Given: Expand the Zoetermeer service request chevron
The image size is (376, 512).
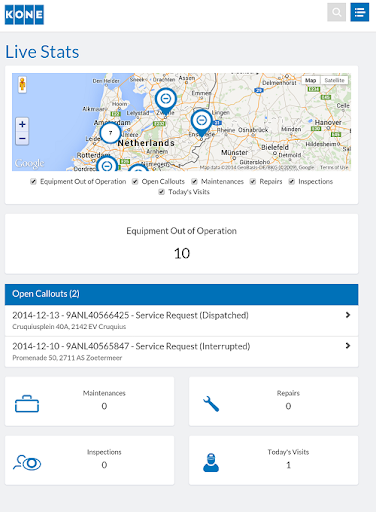Looking at the screenshot, I should pos(348,346).
